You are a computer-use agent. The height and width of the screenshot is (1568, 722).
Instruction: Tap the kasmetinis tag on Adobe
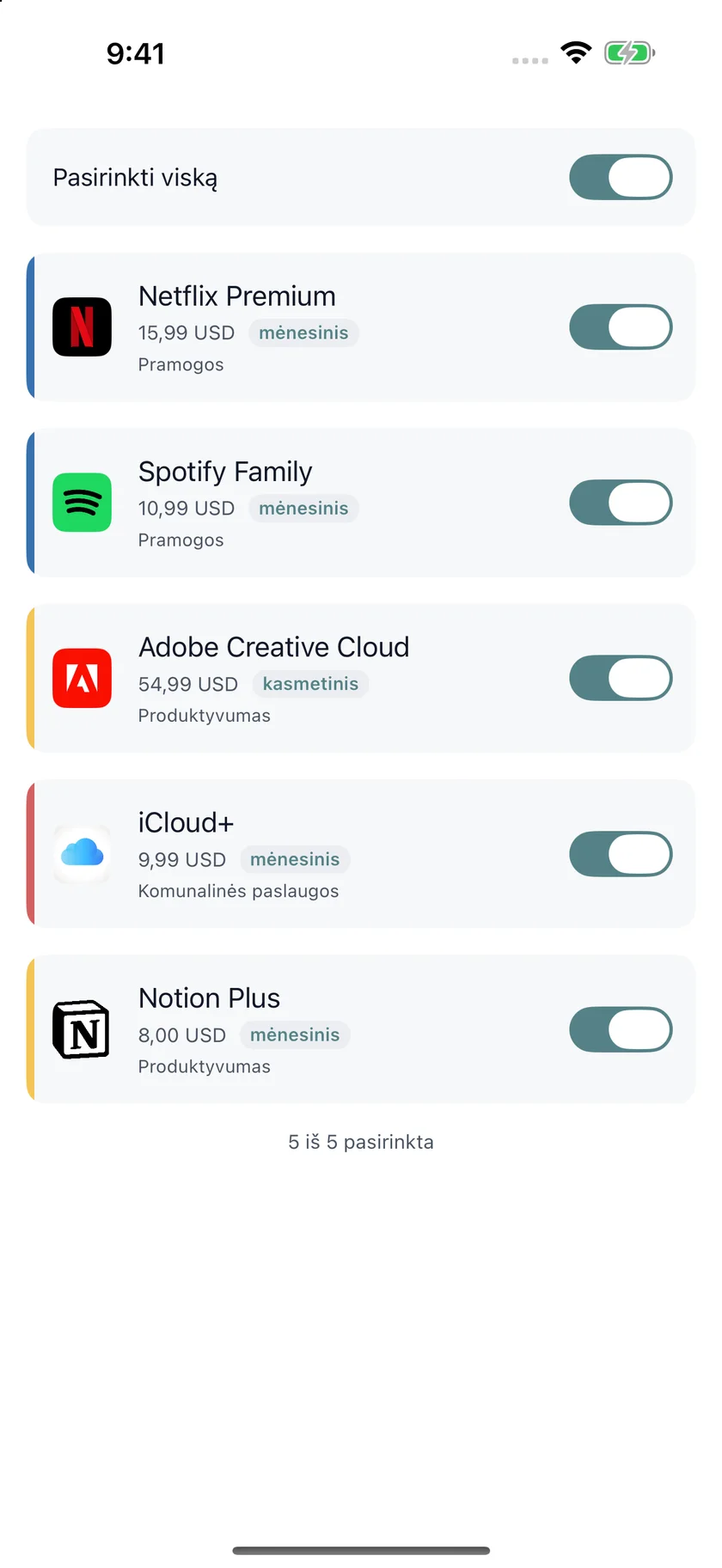tap(310, 684)
